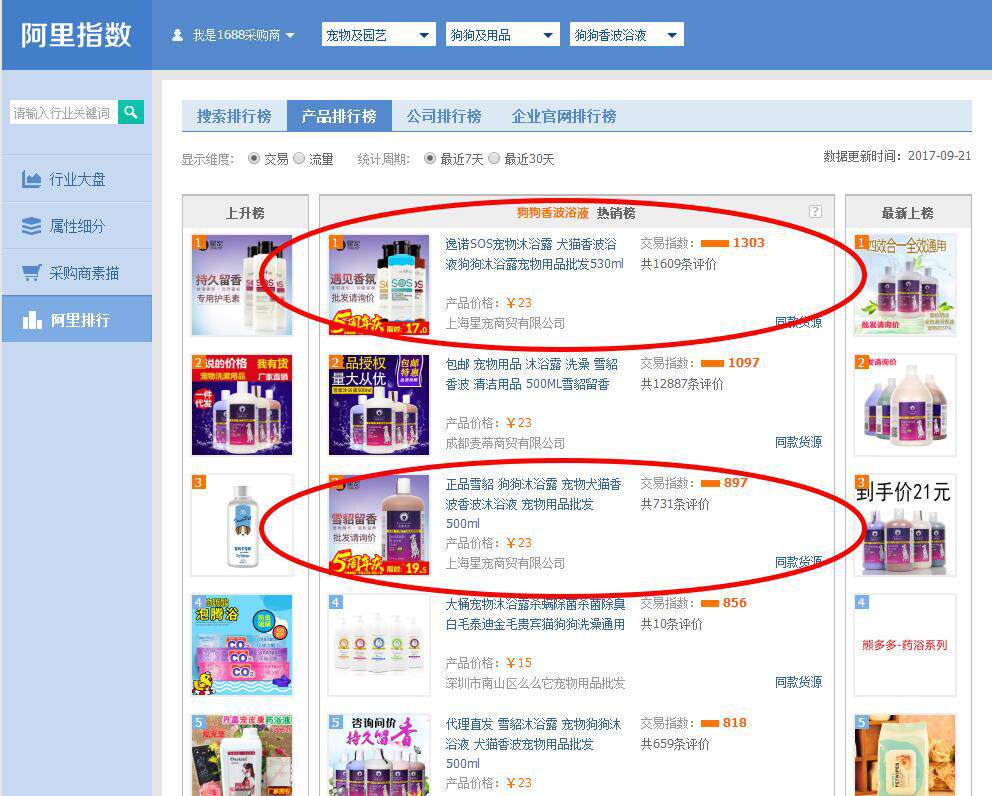Open product title 大桶宠物沐浴露杀螨除菌
The height and width of the screenshot is (796, 992).
pyautogui.click(x=535, y=614)
